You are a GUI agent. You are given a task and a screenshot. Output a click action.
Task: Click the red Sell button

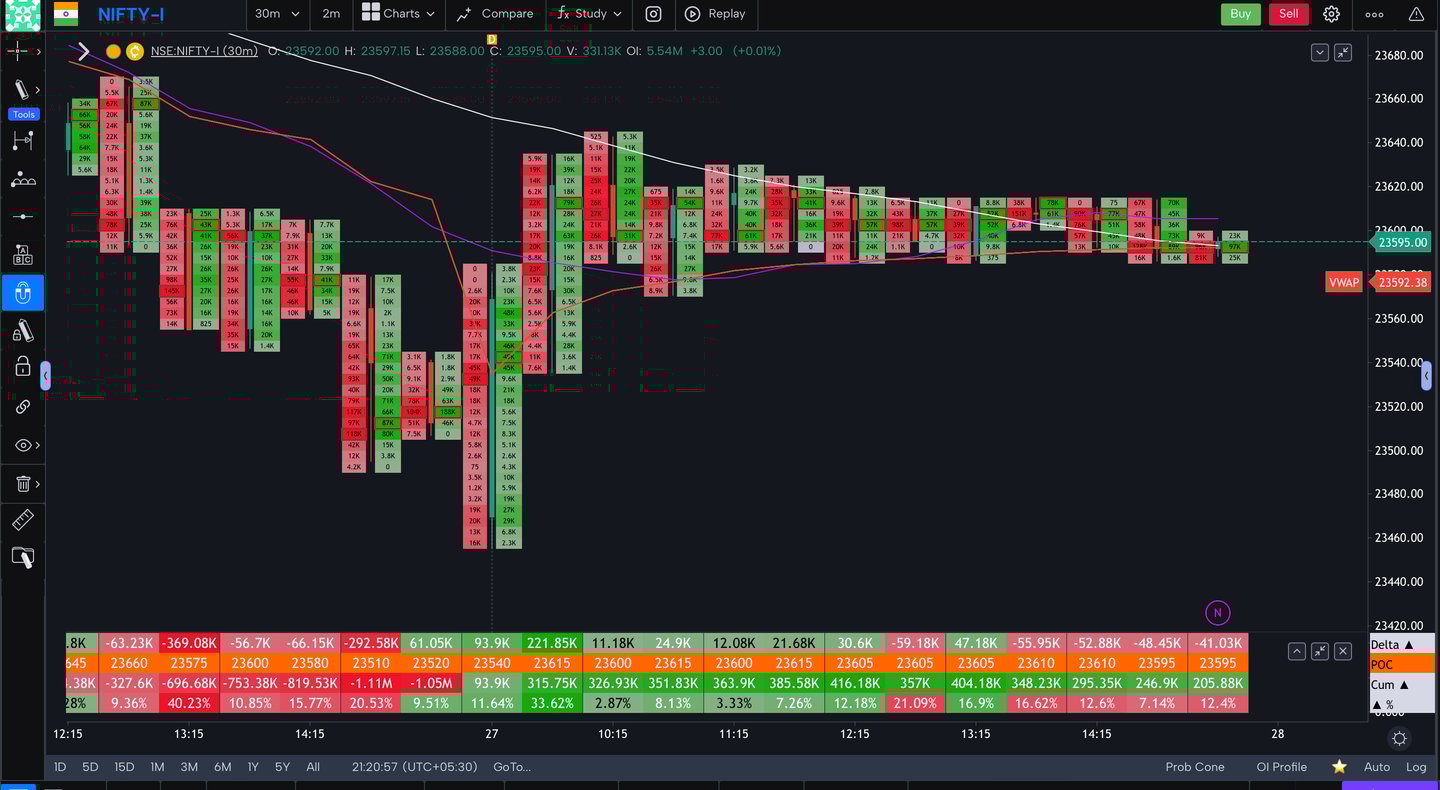1289,14
